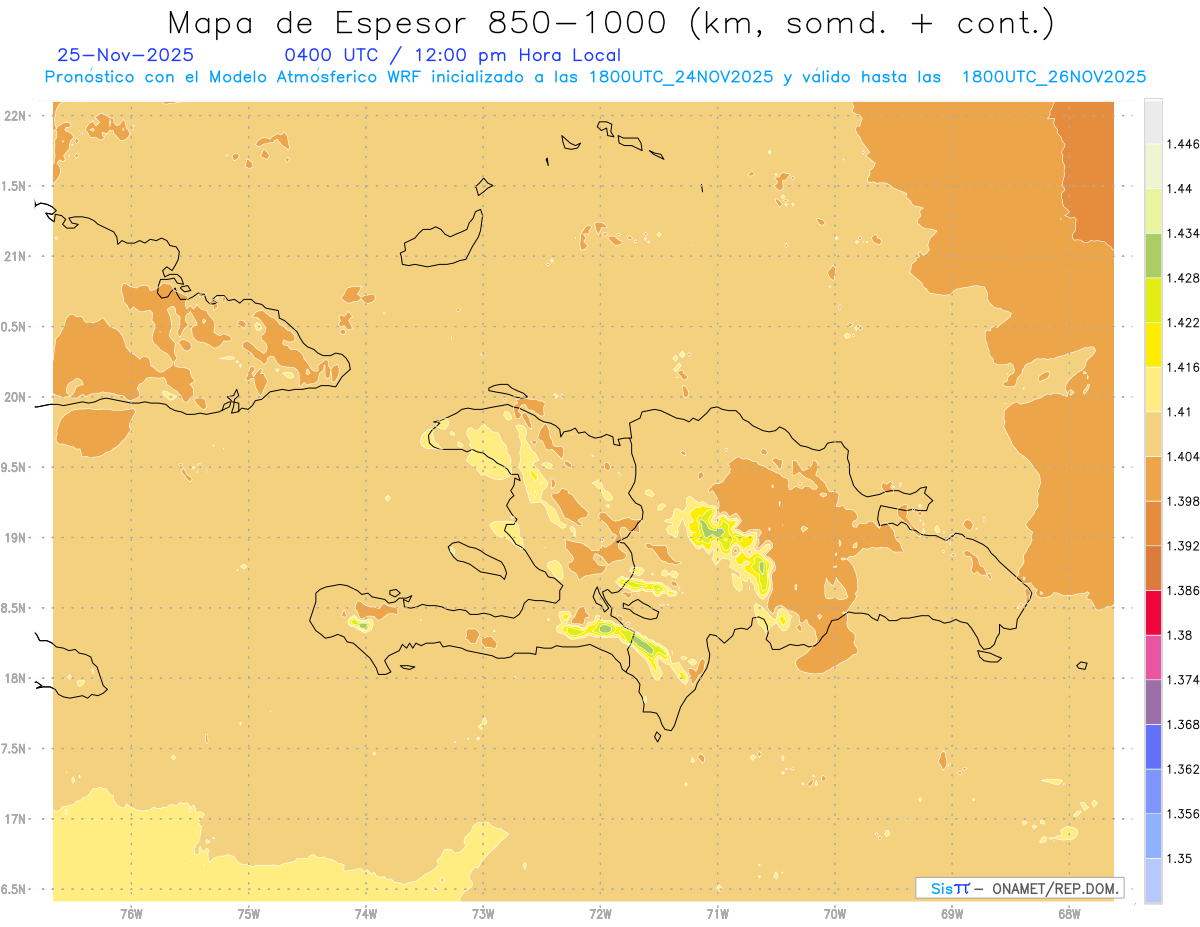Click the legend value '1.362'

point(1184,769)
